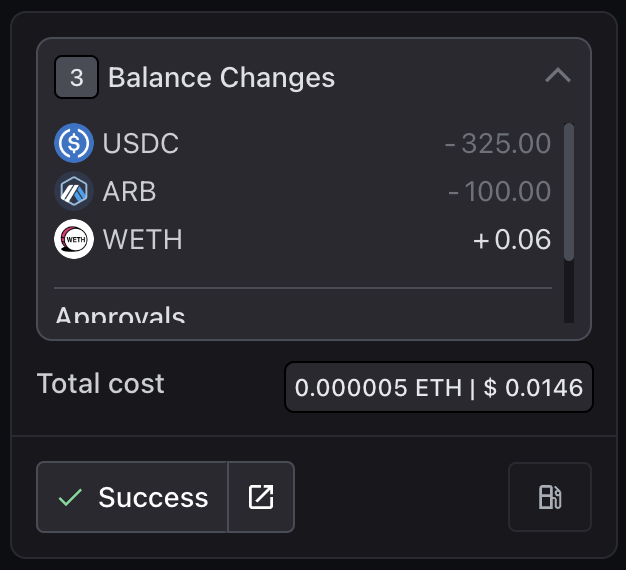Click the Success status button
Screen dimensions: 626x570
[x=133, y=497]
